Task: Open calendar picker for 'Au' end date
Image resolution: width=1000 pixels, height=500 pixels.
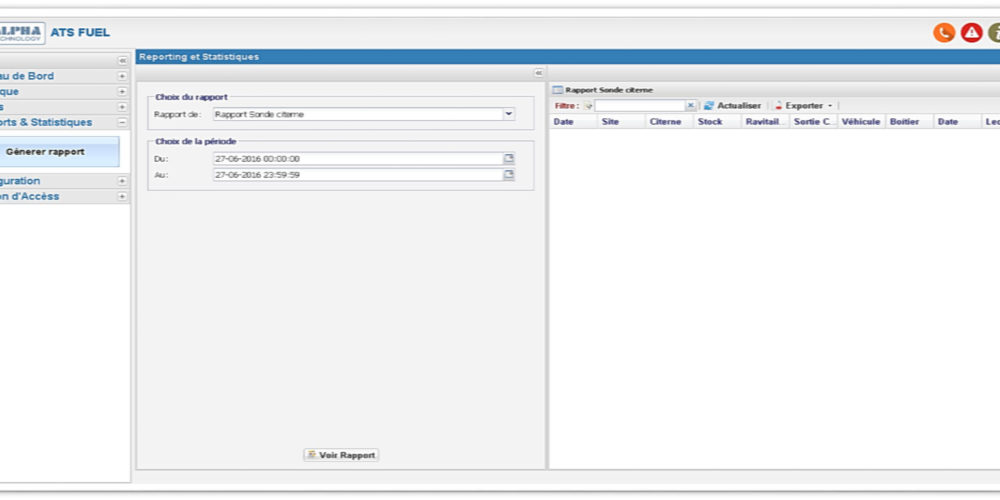Action: click(508, 175)
